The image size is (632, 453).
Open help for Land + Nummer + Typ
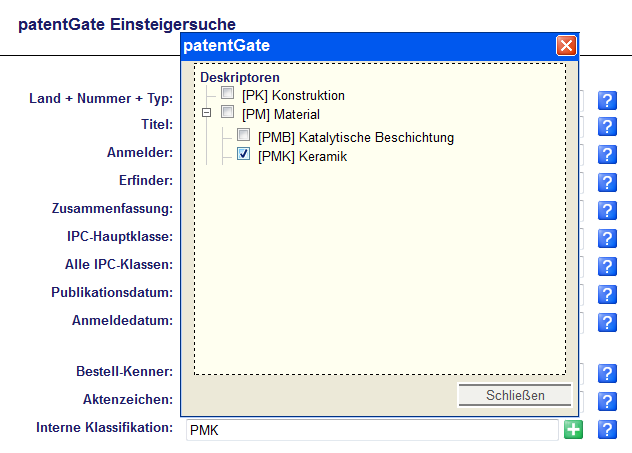point(607,100)
